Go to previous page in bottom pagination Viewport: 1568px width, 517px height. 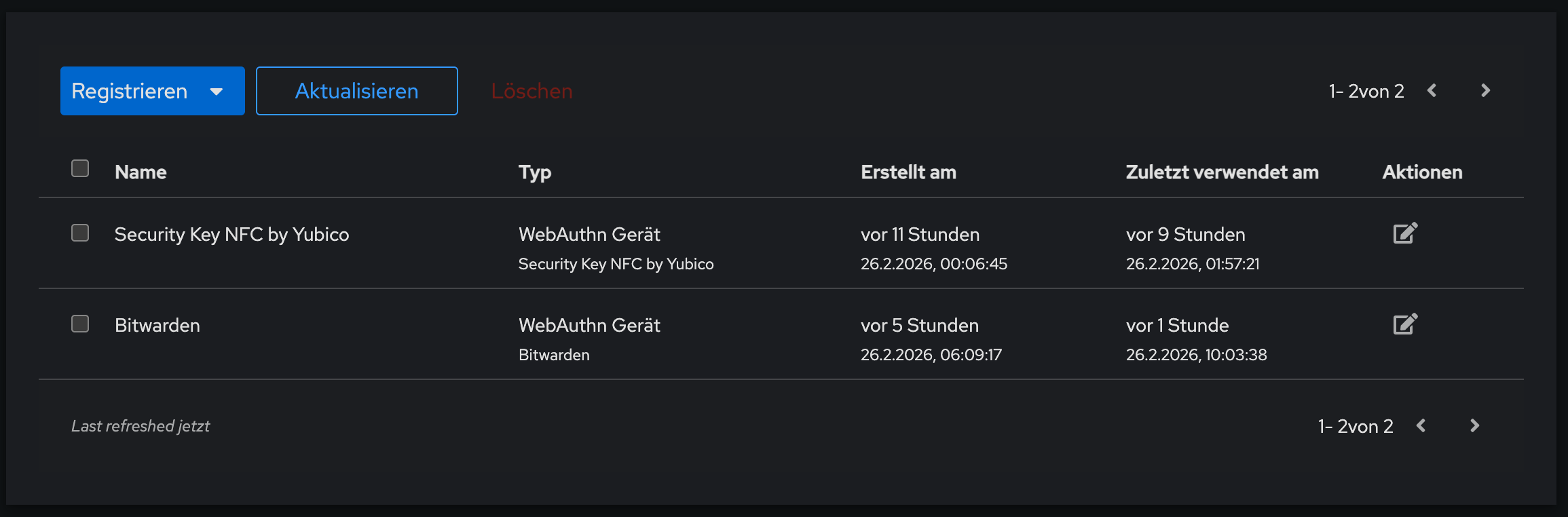click(1421, 426)
